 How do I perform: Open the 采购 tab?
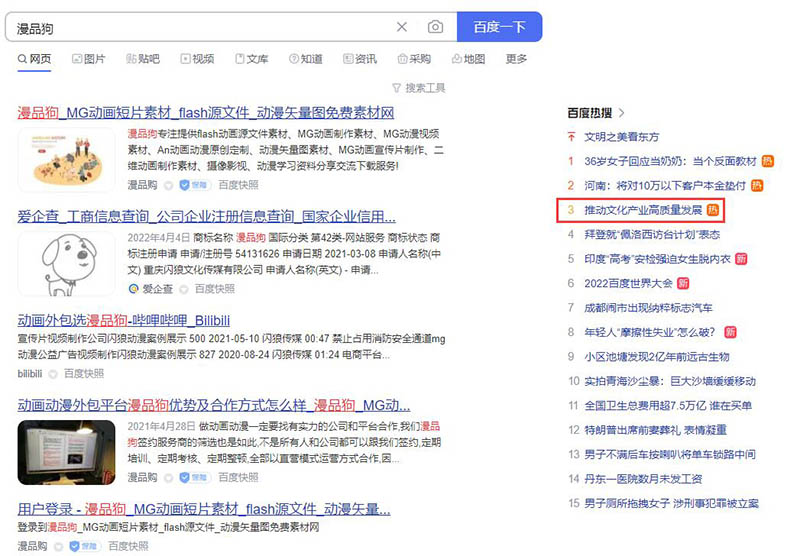click(414, 59)
